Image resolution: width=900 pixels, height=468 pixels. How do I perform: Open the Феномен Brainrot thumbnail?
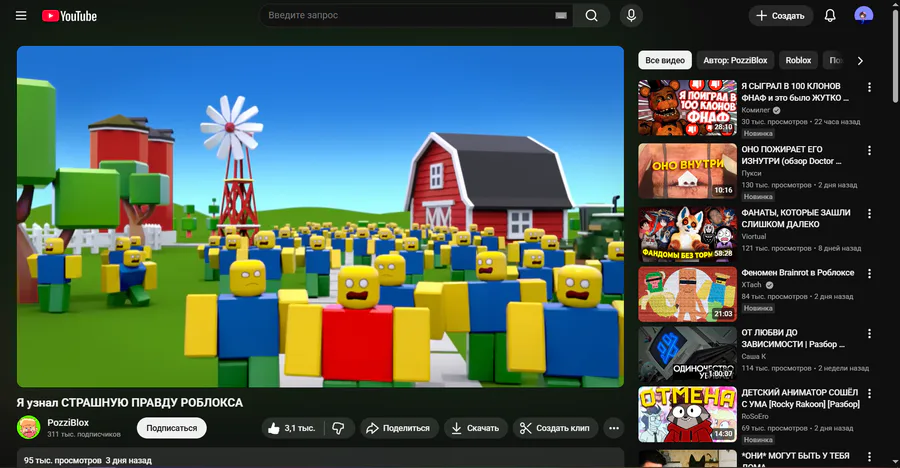pyautogui.click(x=687, y=294)
